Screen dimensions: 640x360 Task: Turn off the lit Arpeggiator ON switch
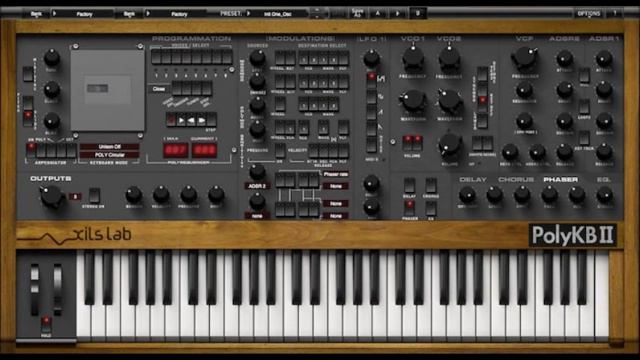(x=31, y=150)
